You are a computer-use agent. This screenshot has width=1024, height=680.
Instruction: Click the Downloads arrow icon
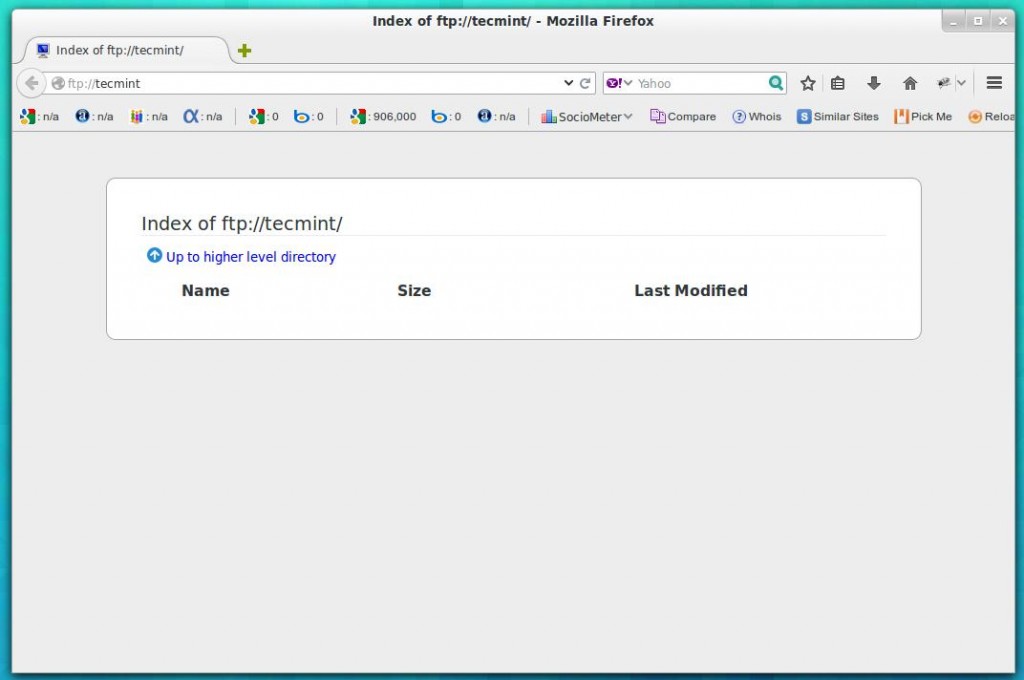tap(874, 83)
